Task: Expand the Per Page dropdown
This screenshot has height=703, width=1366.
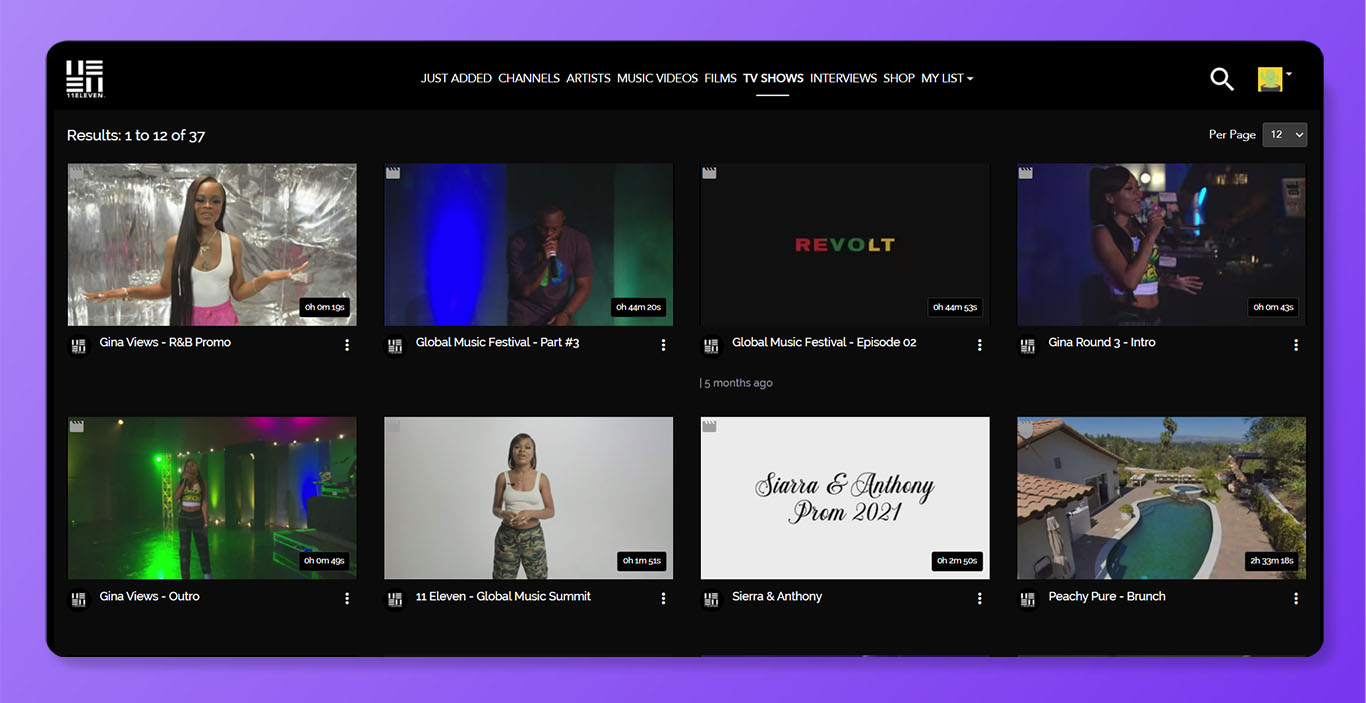Action: point(1285,135)
